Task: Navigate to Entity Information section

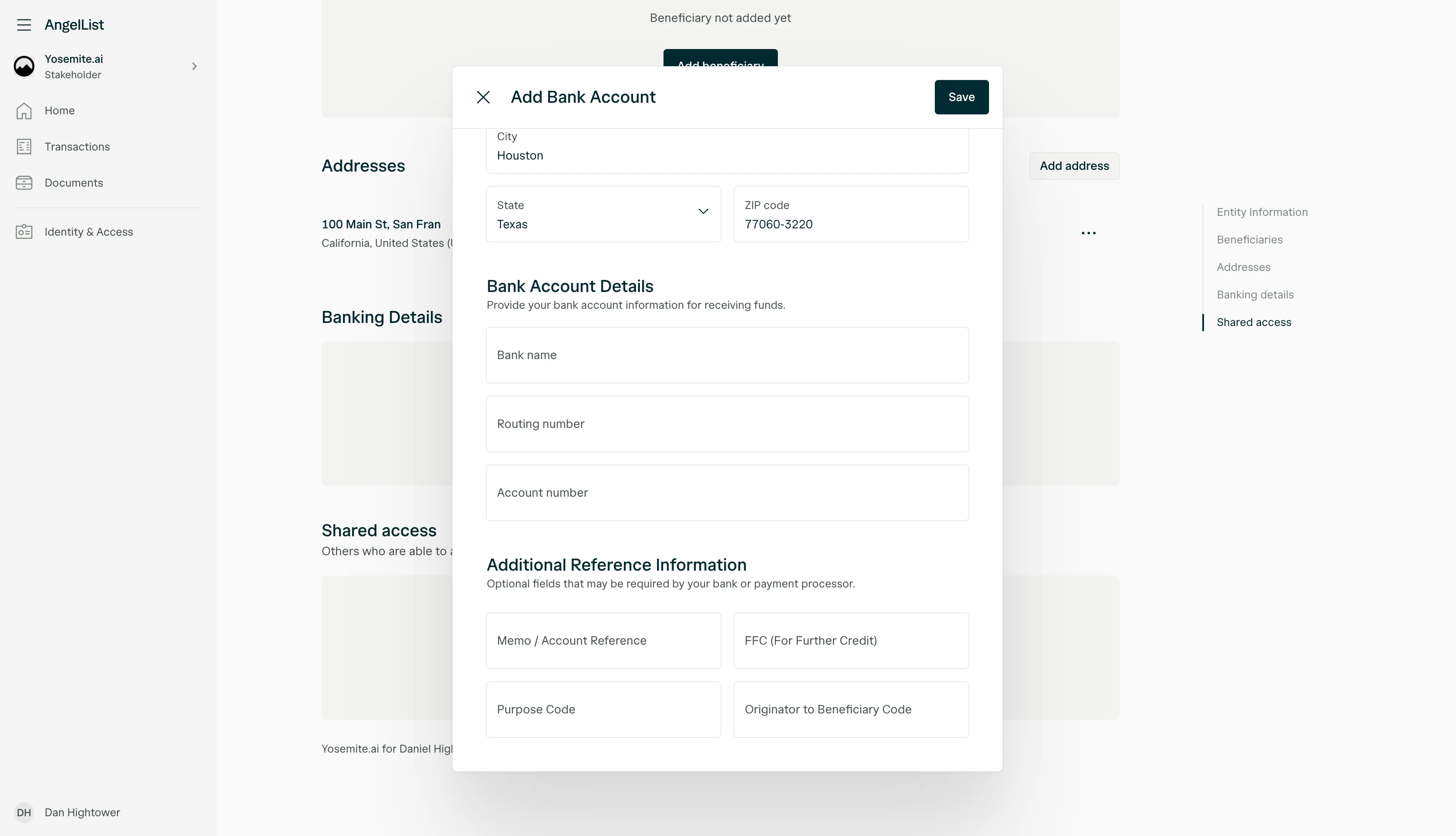Action: 1262,212
